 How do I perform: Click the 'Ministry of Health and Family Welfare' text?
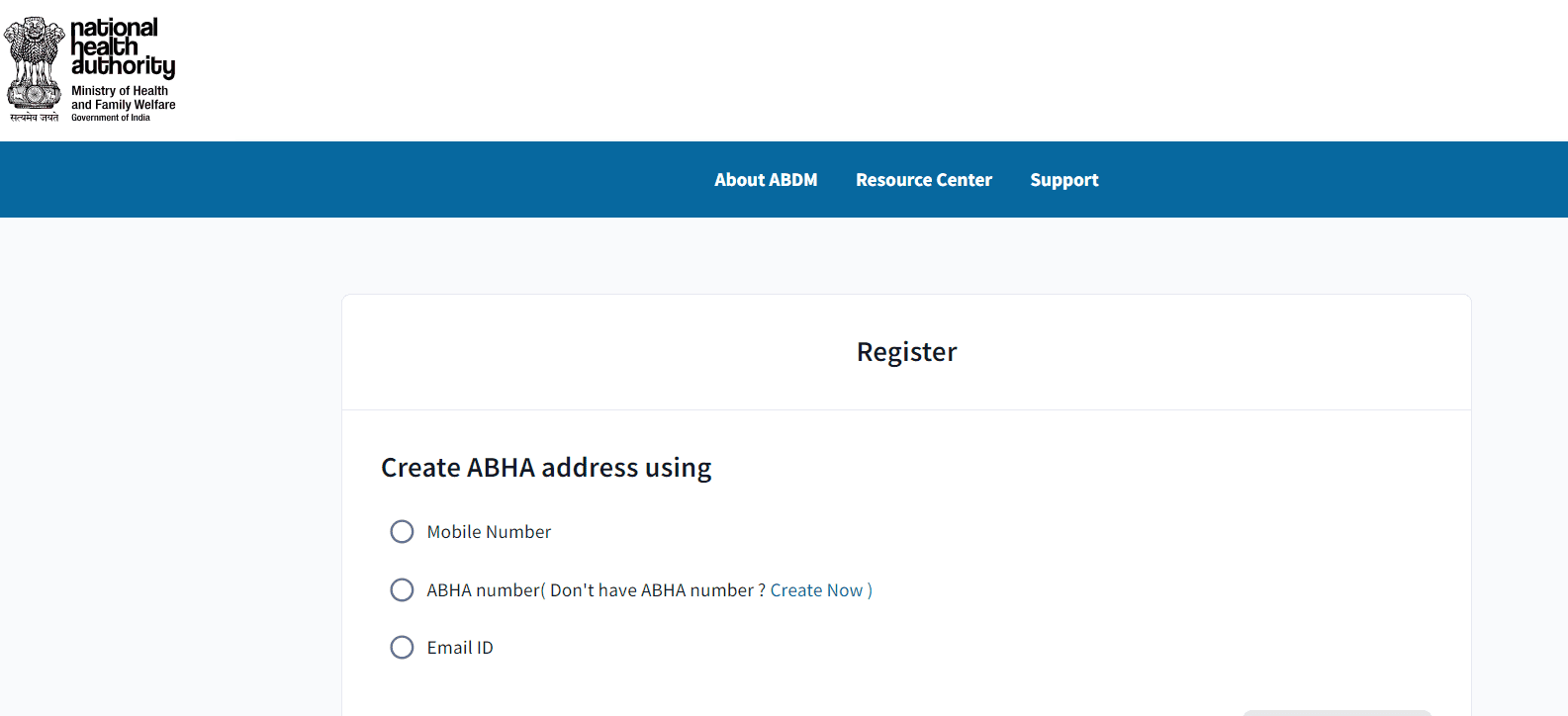pyautogui.click(x=123, y=98)
